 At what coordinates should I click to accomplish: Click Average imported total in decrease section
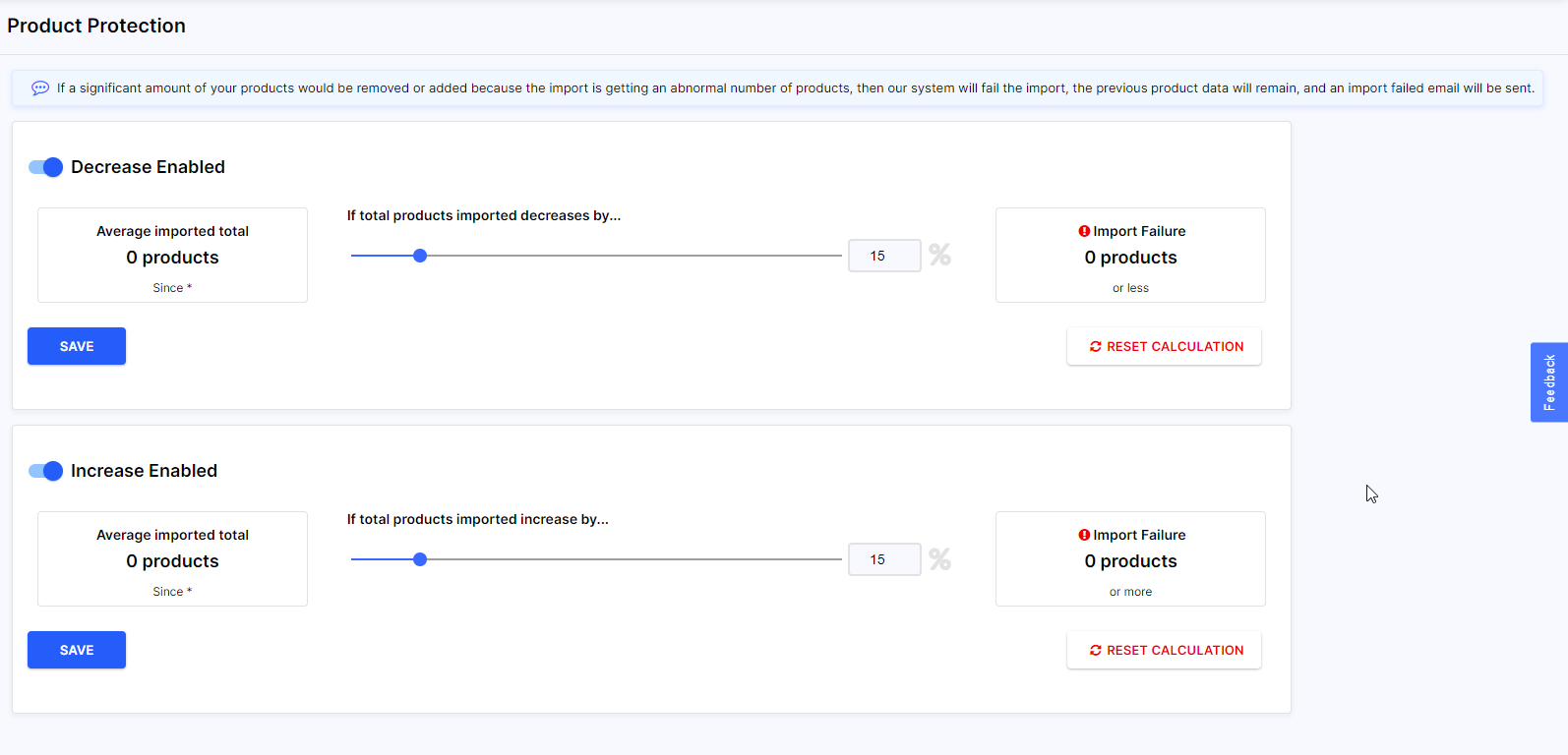pyautogui.click(x=172, y=231)
